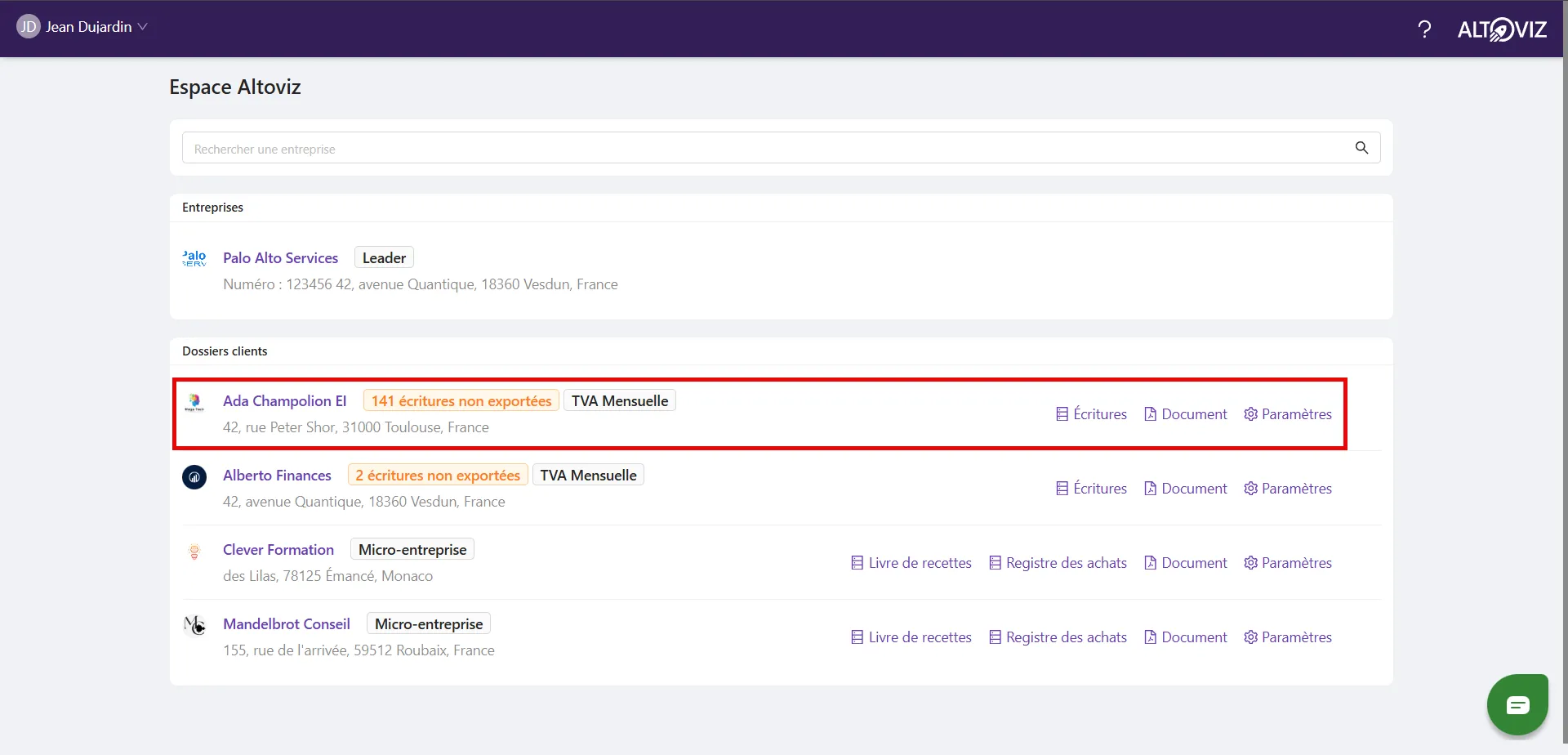Open the Clever Formation dossier

point(278,550)
